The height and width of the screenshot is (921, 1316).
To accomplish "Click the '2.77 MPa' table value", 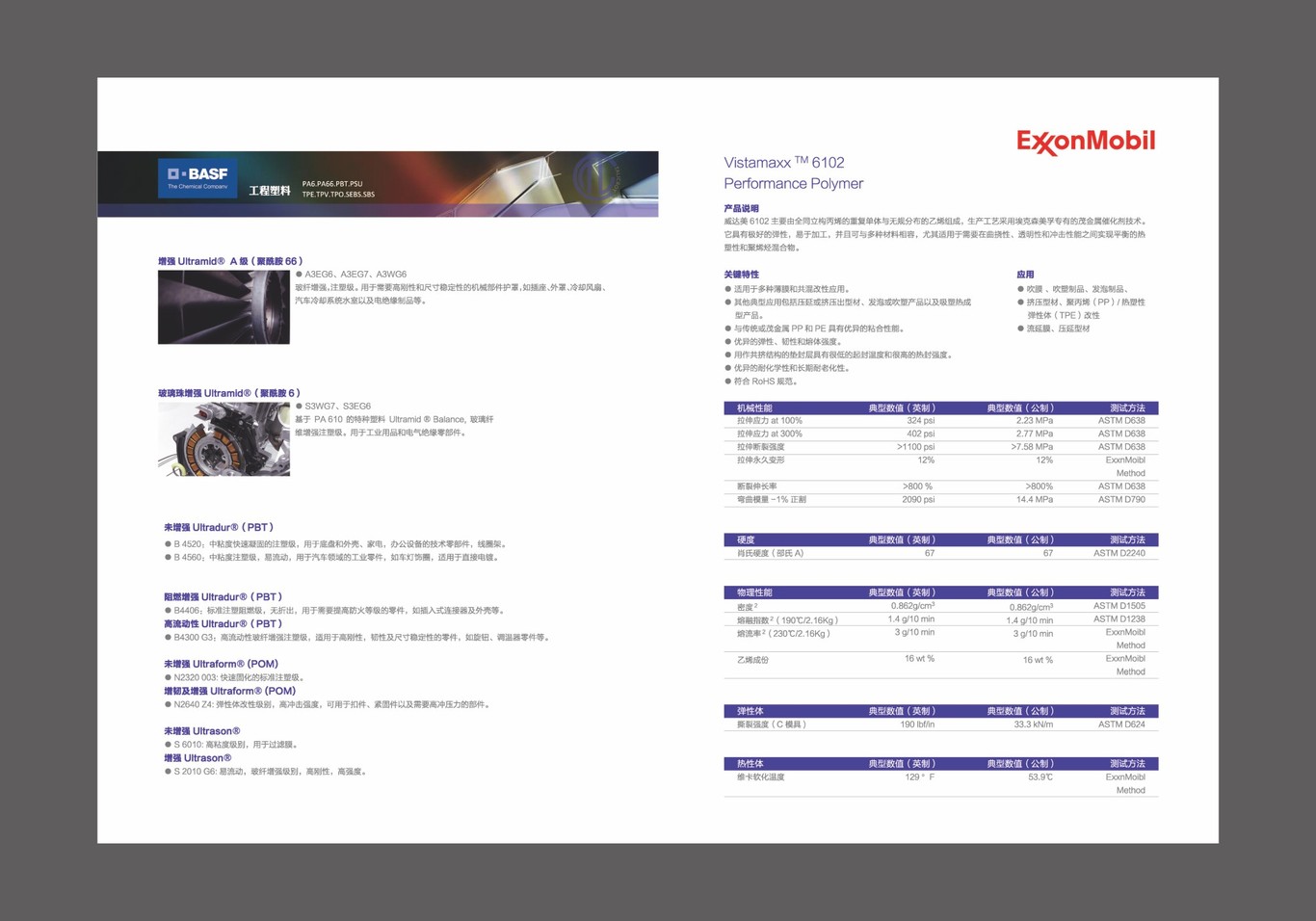I will (x=1034, y=435).
